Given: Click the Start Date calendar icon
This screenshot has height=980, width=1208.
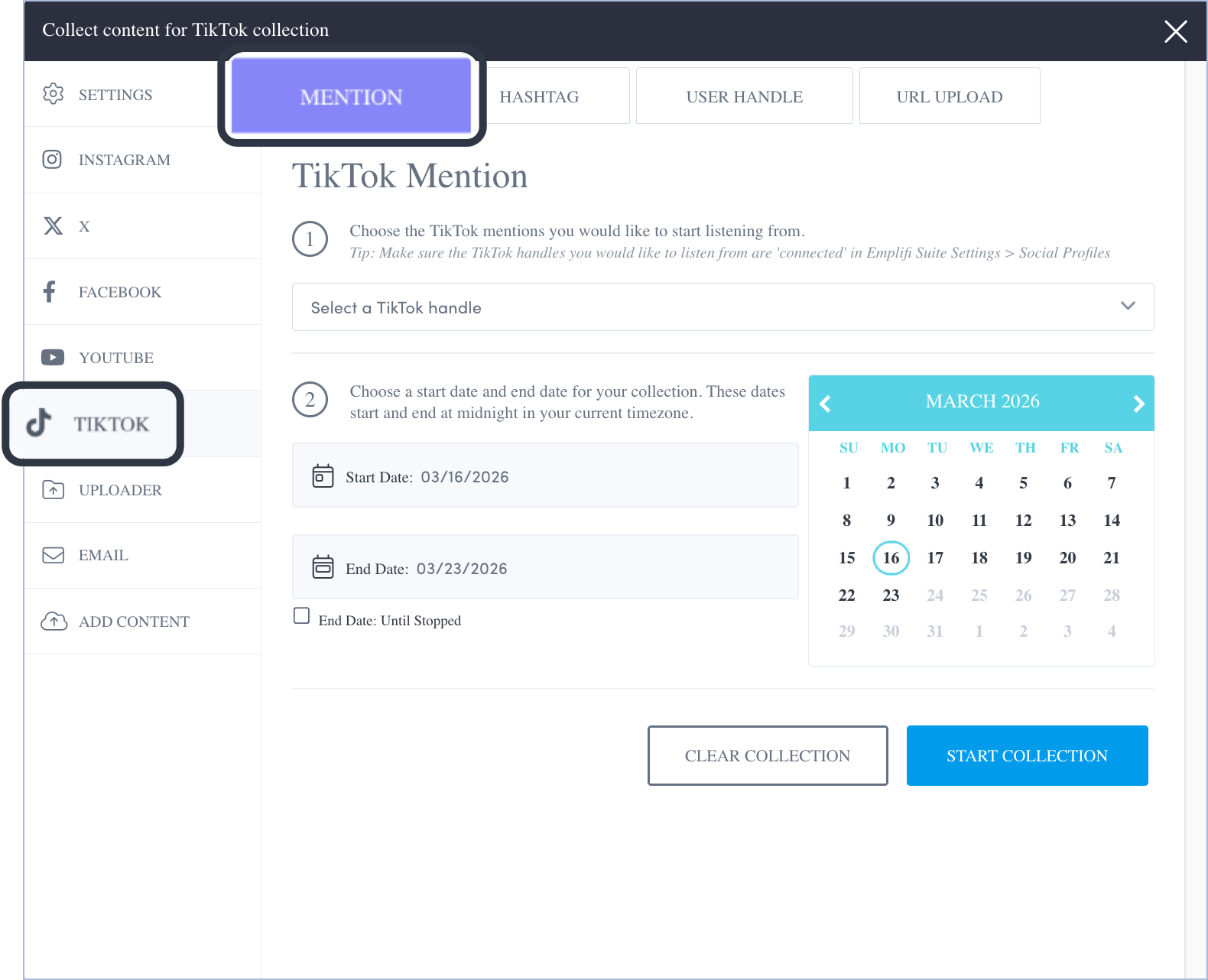Looking at the screenshot, I should [x=323, y=476].
